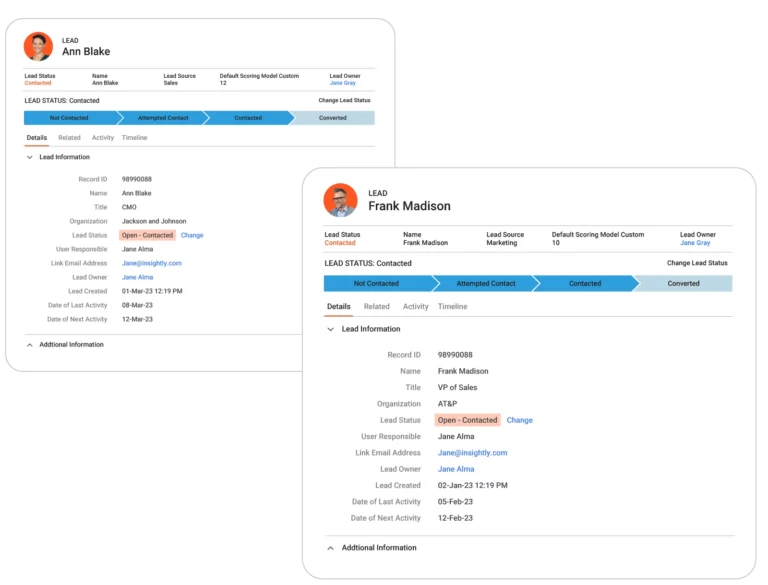Click Jane@insightly.com email on Frank Madison card

click(x=472, y=453)
